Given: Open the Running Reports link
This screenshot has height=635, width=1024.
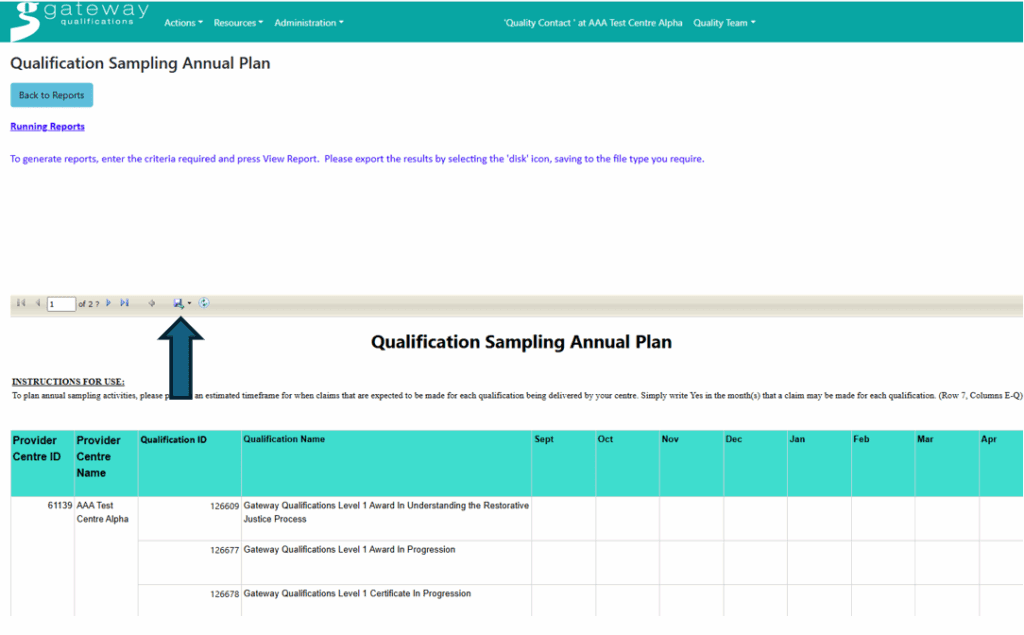Looking at the screenshot, I should coord(47,127).
